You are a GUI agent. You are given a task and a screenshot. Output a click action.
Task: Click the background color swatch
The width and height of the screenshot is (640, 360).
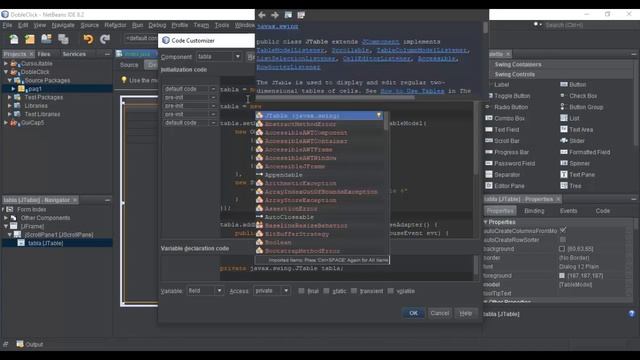pos(562,249)
